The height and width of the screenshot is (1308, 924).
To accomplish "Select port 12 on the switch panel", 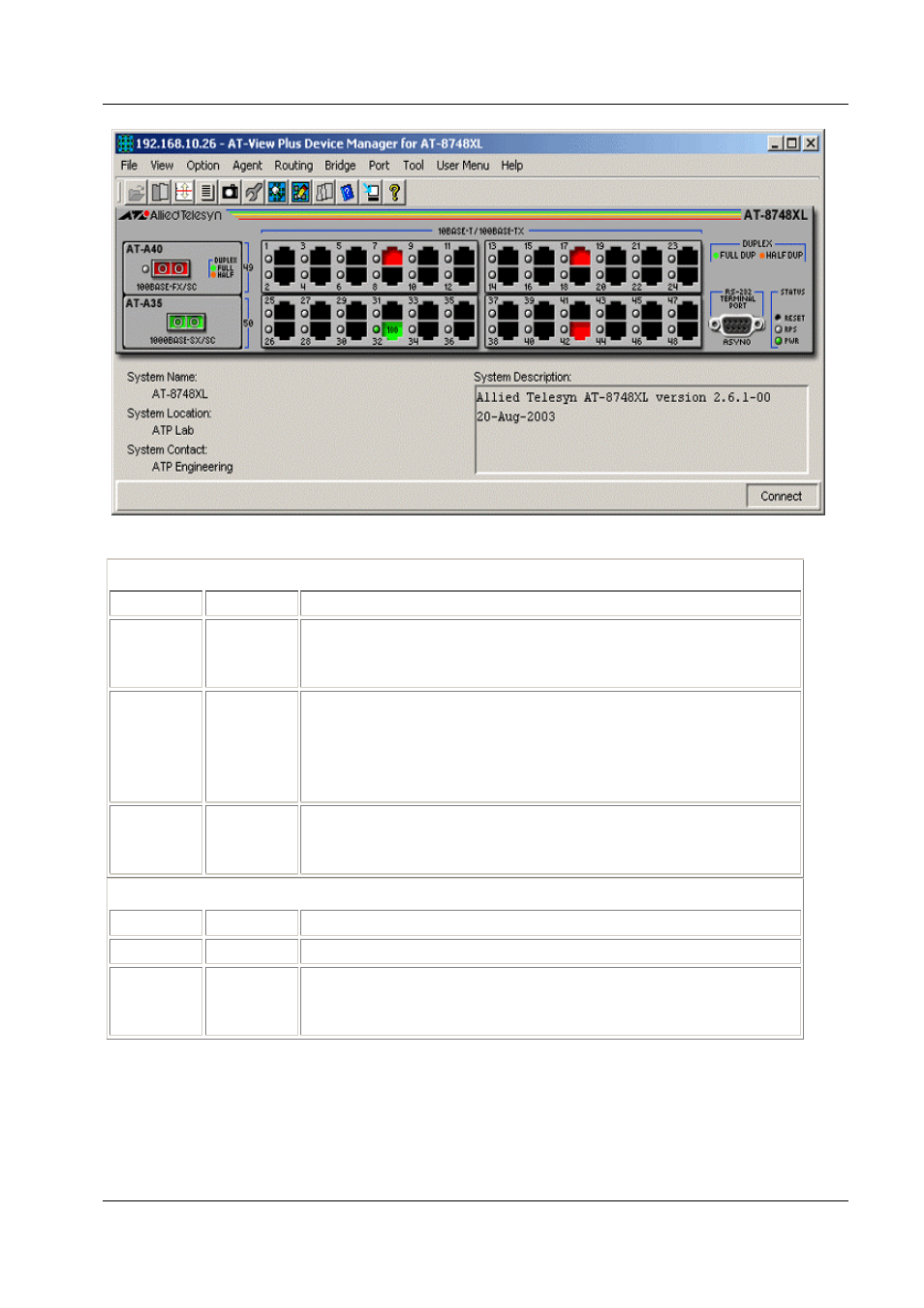I will point(464,274).
